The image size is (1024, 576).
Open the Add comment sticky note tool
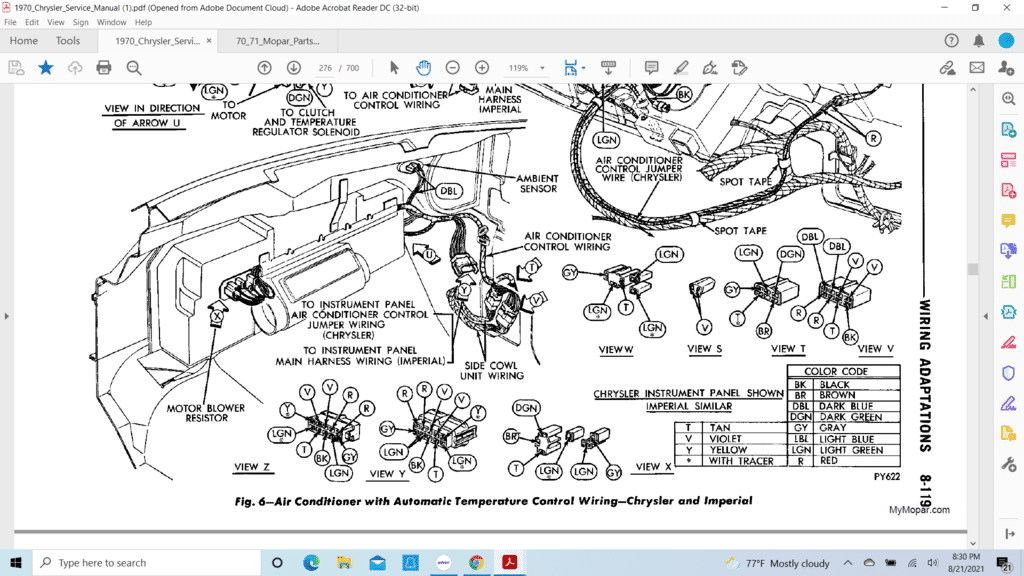[651, 68]
